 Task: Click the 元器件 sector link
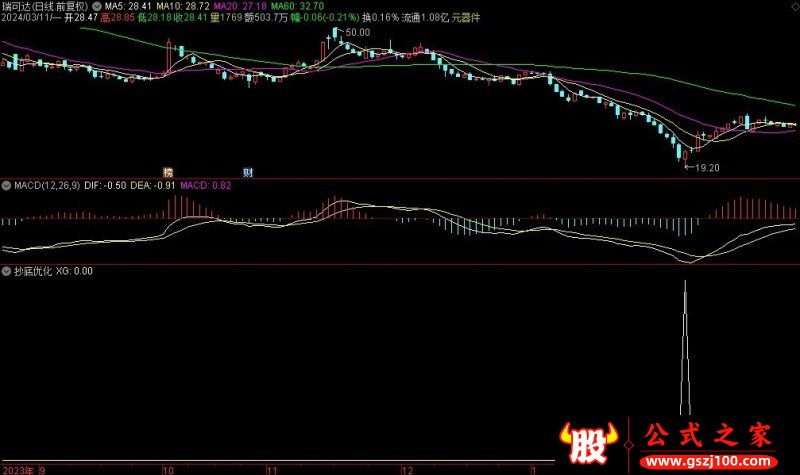(466, 18)
